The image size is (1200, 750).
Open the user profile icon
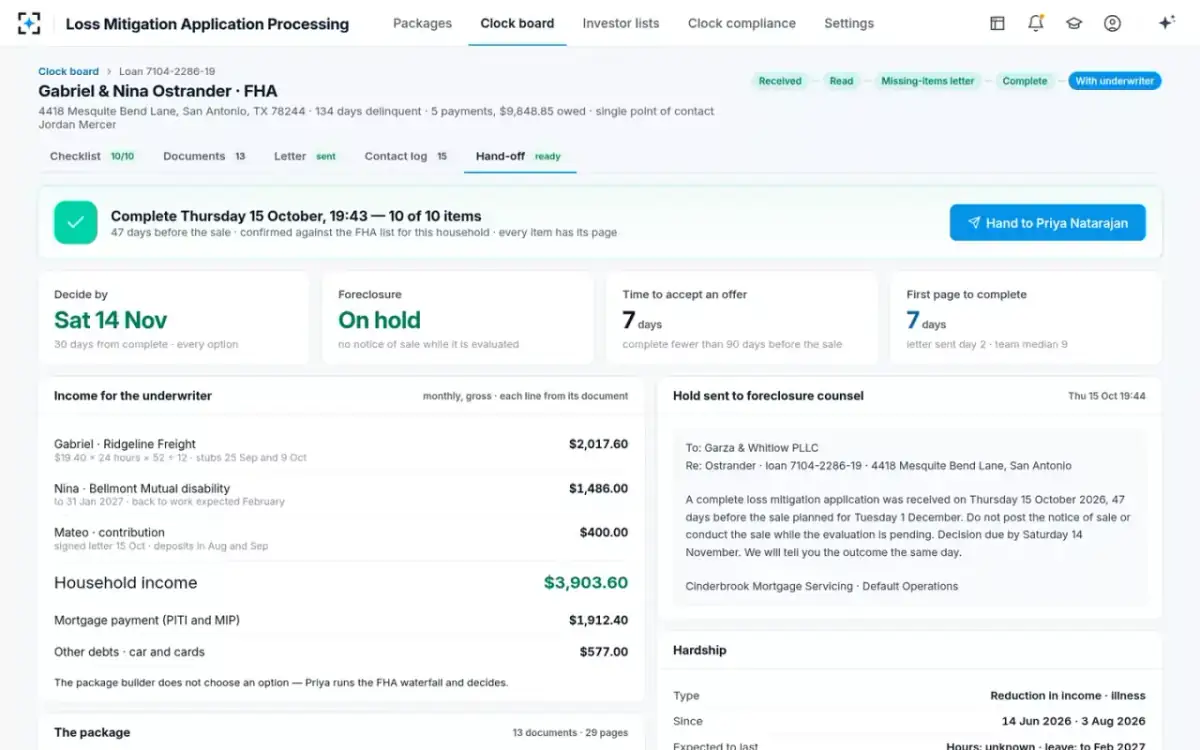[x=1112, y=23]
